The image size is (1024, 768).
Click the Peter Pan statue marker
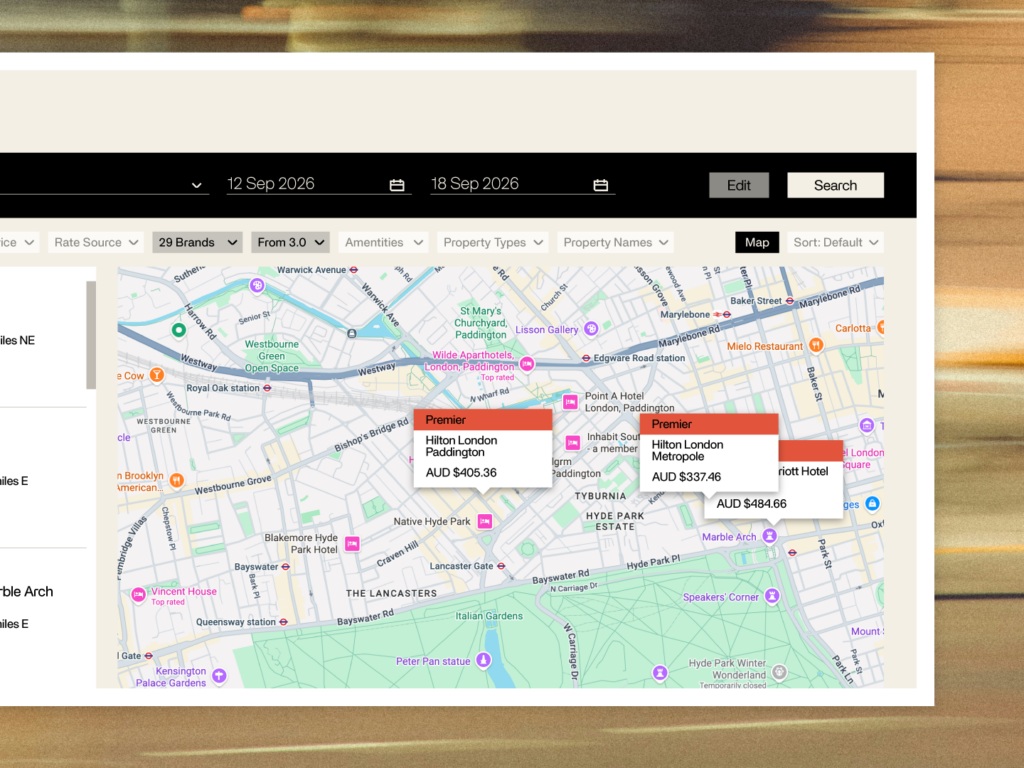[x=483, y=660]
